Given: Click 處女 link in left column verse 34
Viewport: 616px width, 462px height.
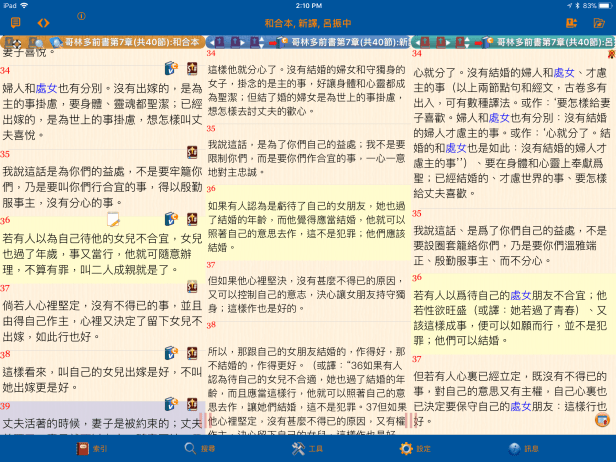Looking at the screenshot, I should pyautogui.click(x=45, y=88).
